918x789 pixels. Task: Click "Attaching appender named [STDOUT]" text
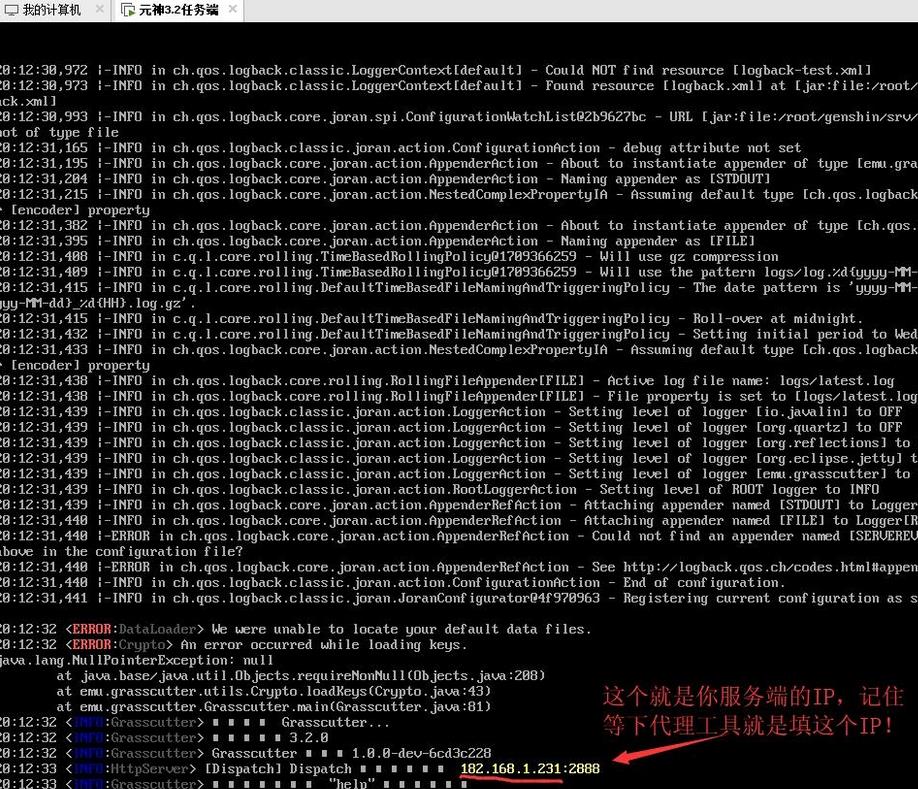(712, 505)
